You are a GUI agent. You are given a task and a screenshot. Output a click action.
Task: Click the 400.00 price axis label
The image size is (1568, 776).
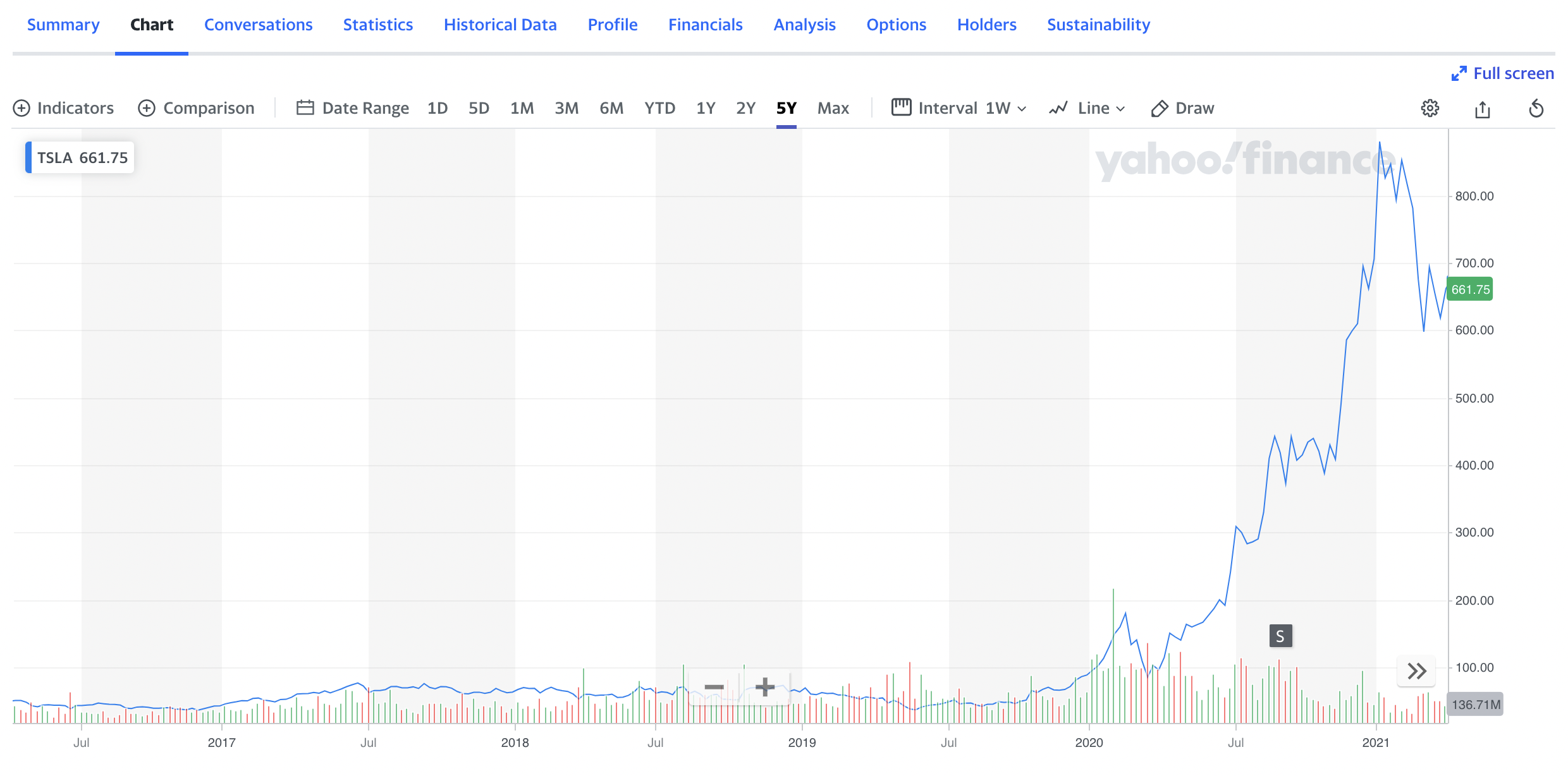point(1474,466)
